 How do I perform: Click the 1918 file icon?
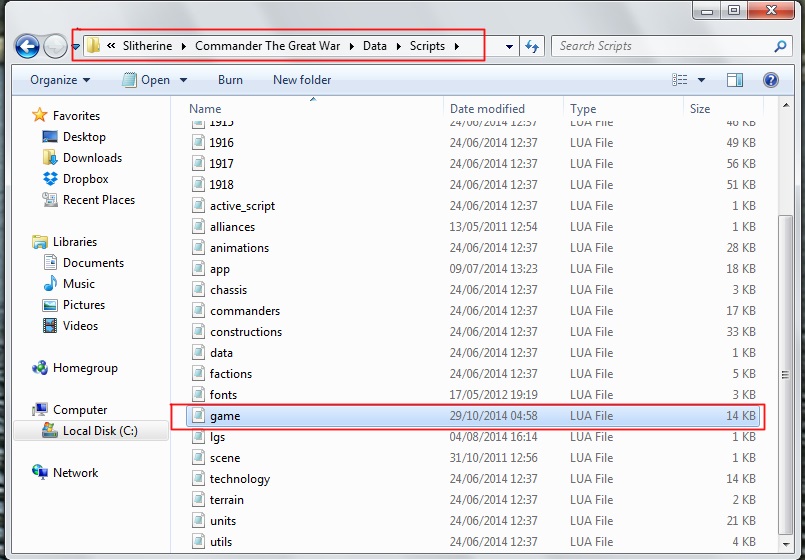pyautogui.click(x=198, y=185)
